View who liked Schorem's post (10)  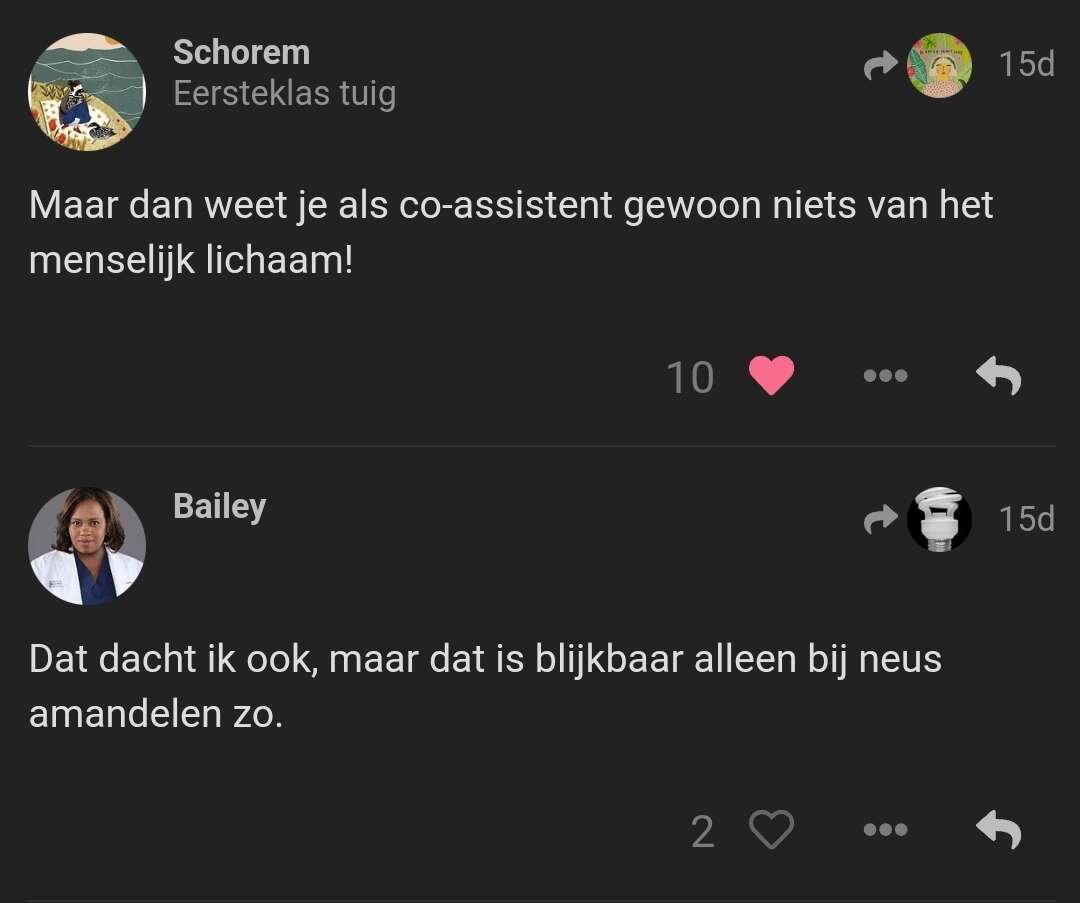click(x=689, y=377)
